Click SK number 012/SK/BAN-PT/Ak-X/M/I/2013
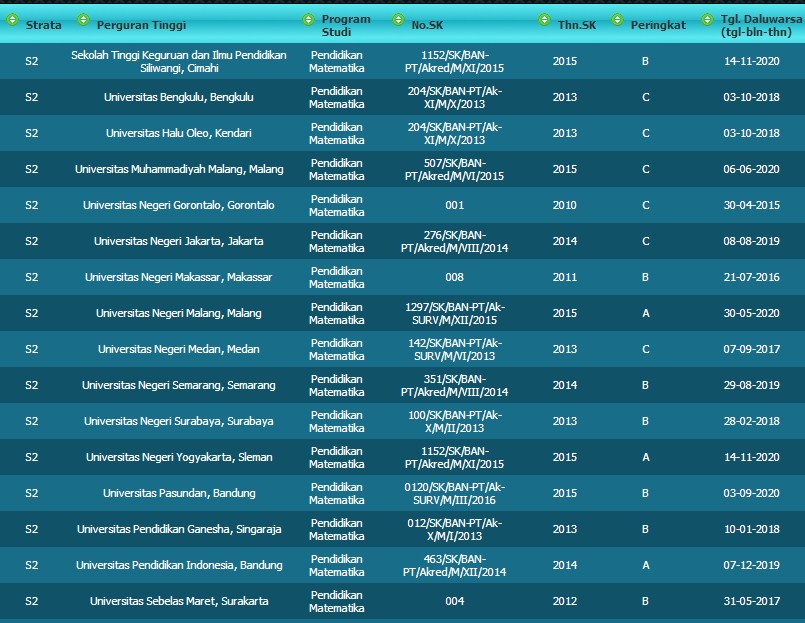Image resolution: width=805 pixels, height=623 pixels. tap(454, 528)
